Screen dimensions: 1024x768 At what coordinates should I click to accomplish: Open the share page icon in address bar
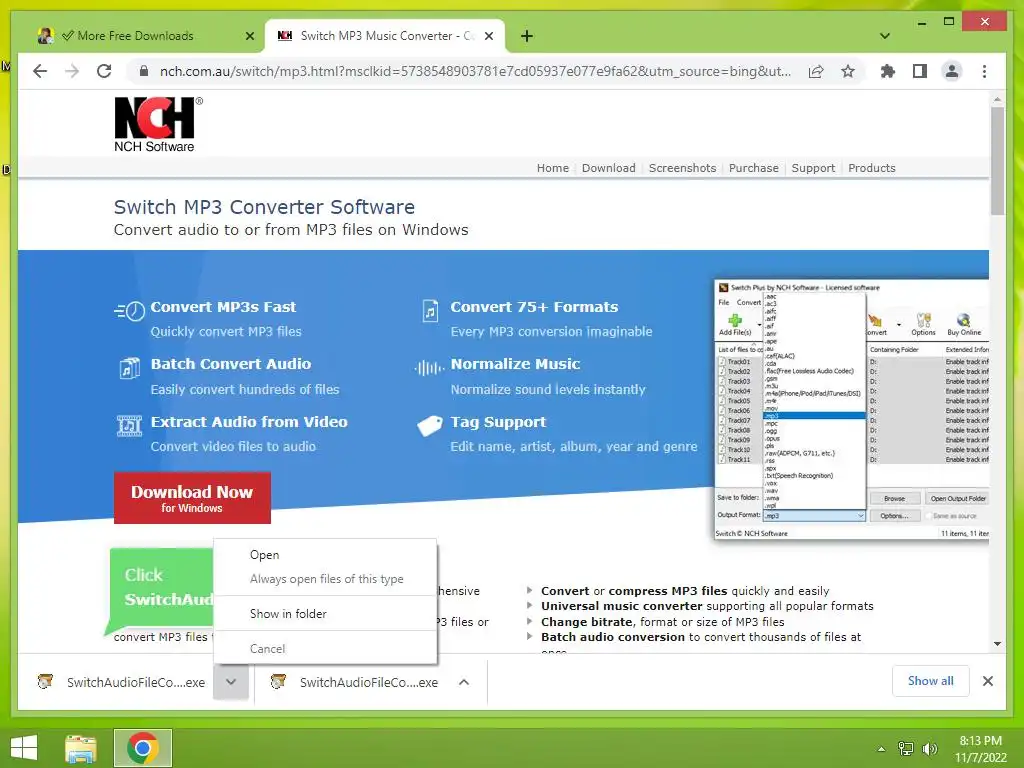[x=816, y=71]
